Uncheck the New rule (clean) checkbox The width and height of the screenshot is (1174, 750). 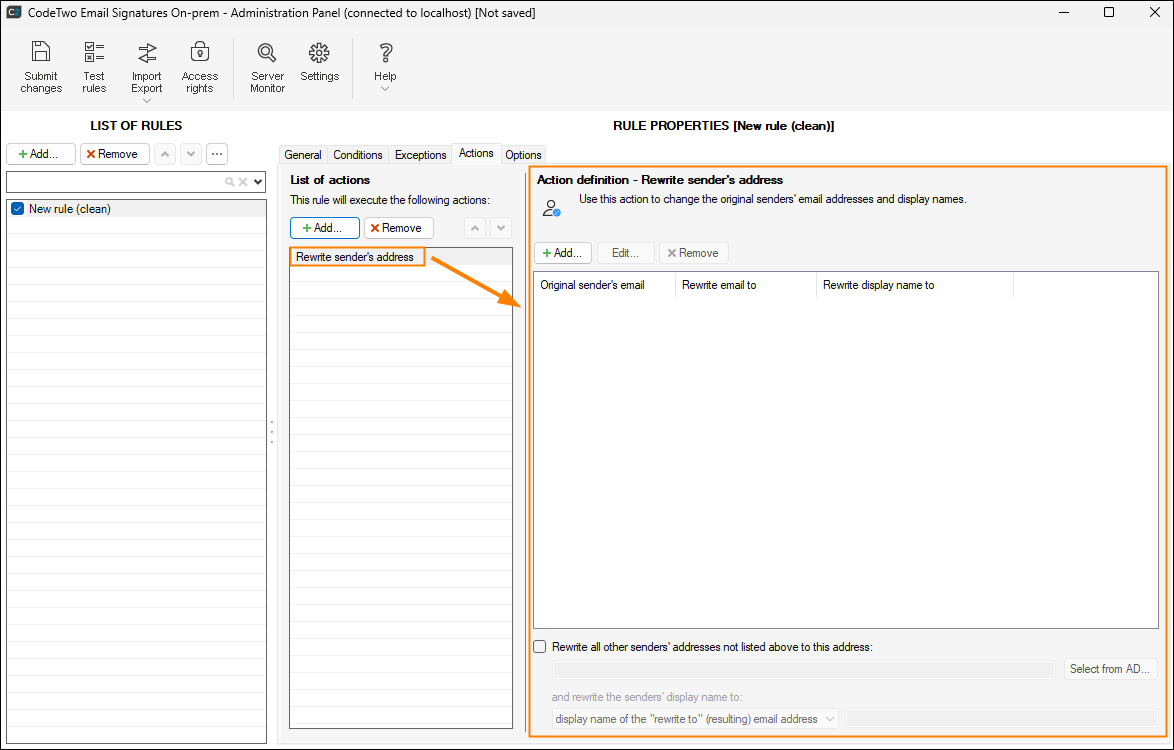(17, 209)
